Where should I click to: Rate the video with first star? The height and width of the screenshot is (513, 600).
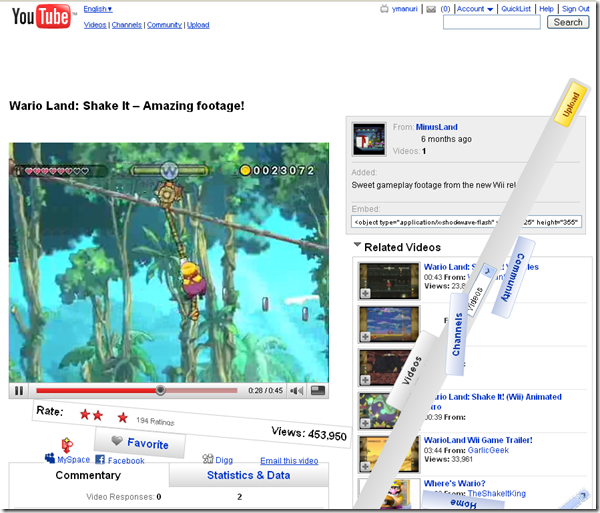[x=85, y=414]
